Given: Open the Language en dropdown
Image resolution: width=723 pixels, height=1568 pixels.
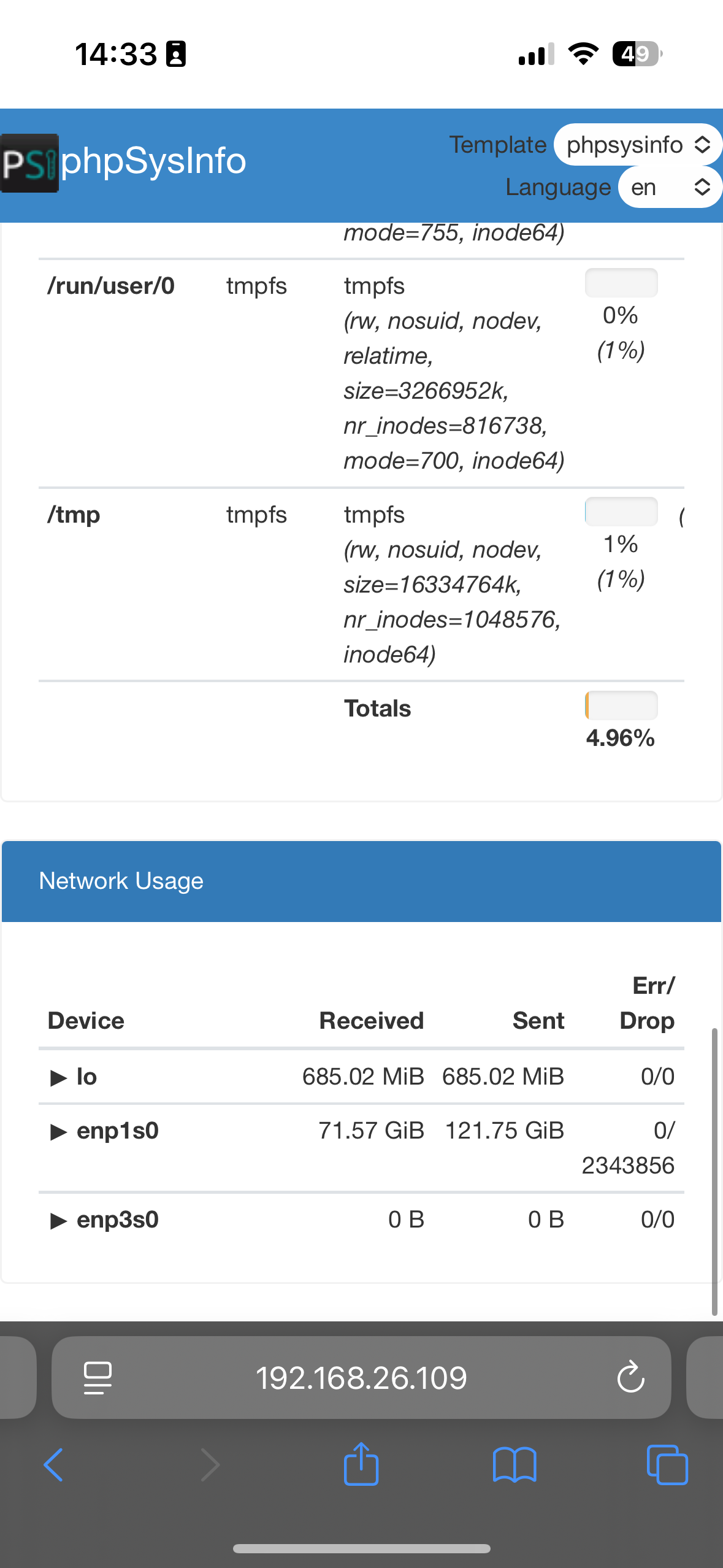Looking at the screenshot, I should (x=670, y=187).
